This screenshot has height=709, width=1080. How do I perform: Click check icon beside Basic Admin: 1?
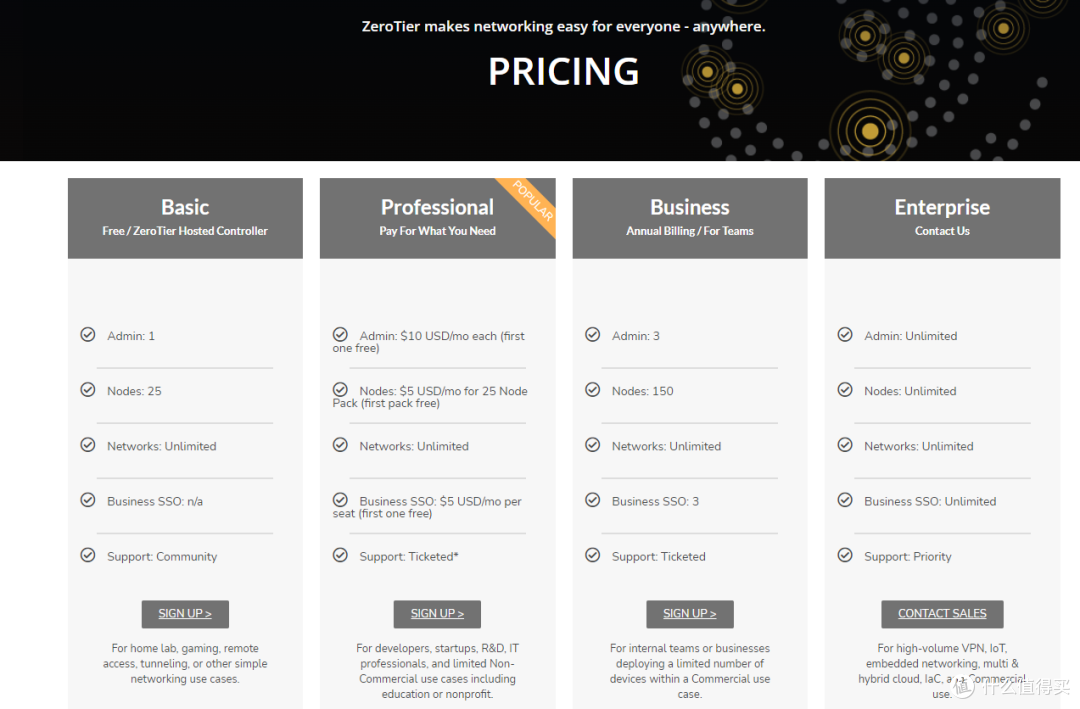(x=88, y=335)
